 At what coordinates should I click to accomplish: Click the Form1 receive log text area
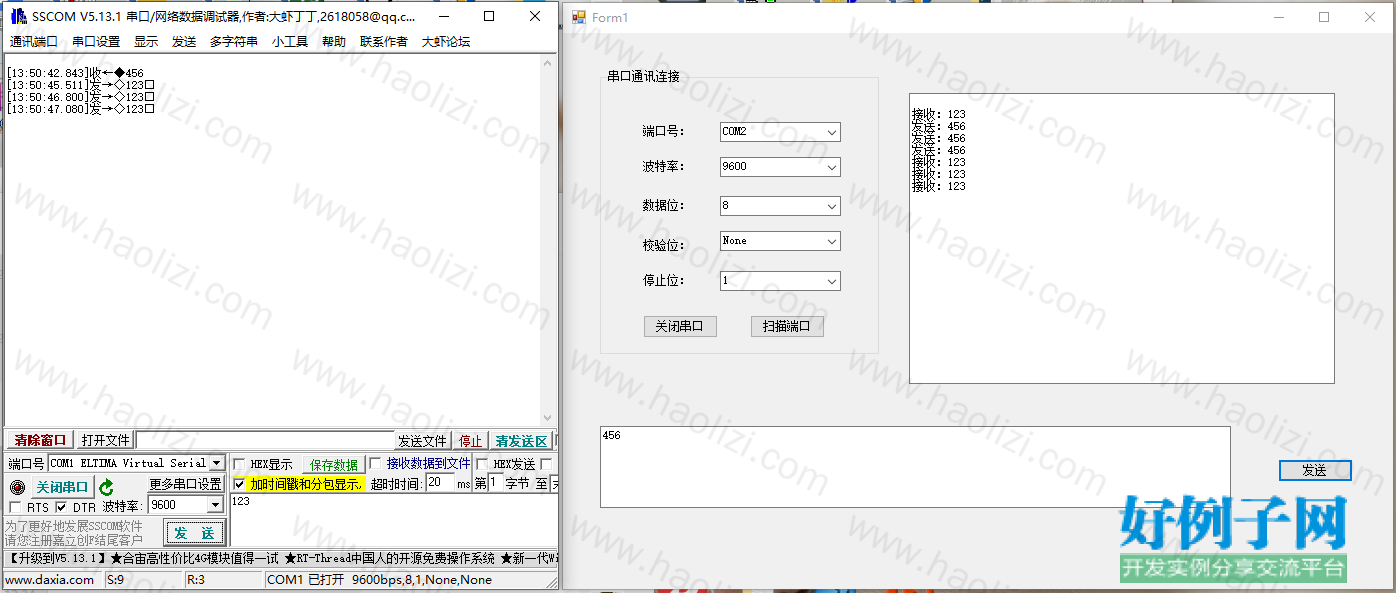tap(1122, 238)
